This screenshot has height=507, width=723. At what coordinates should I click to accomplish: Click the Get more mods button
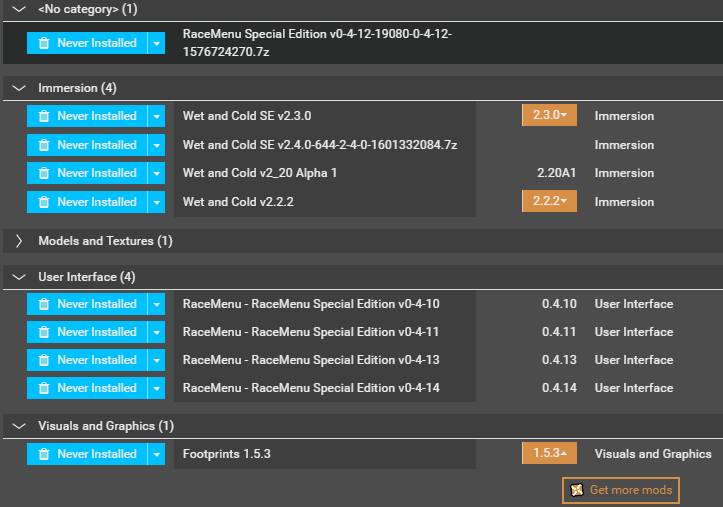click(x=621, y=490)
